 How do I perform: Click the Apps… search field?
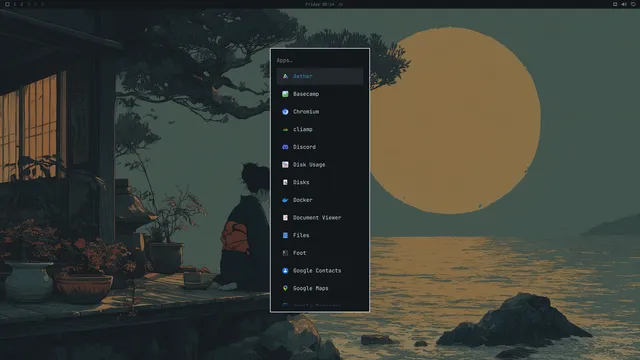pyautogui.click(x=320, y=60)
